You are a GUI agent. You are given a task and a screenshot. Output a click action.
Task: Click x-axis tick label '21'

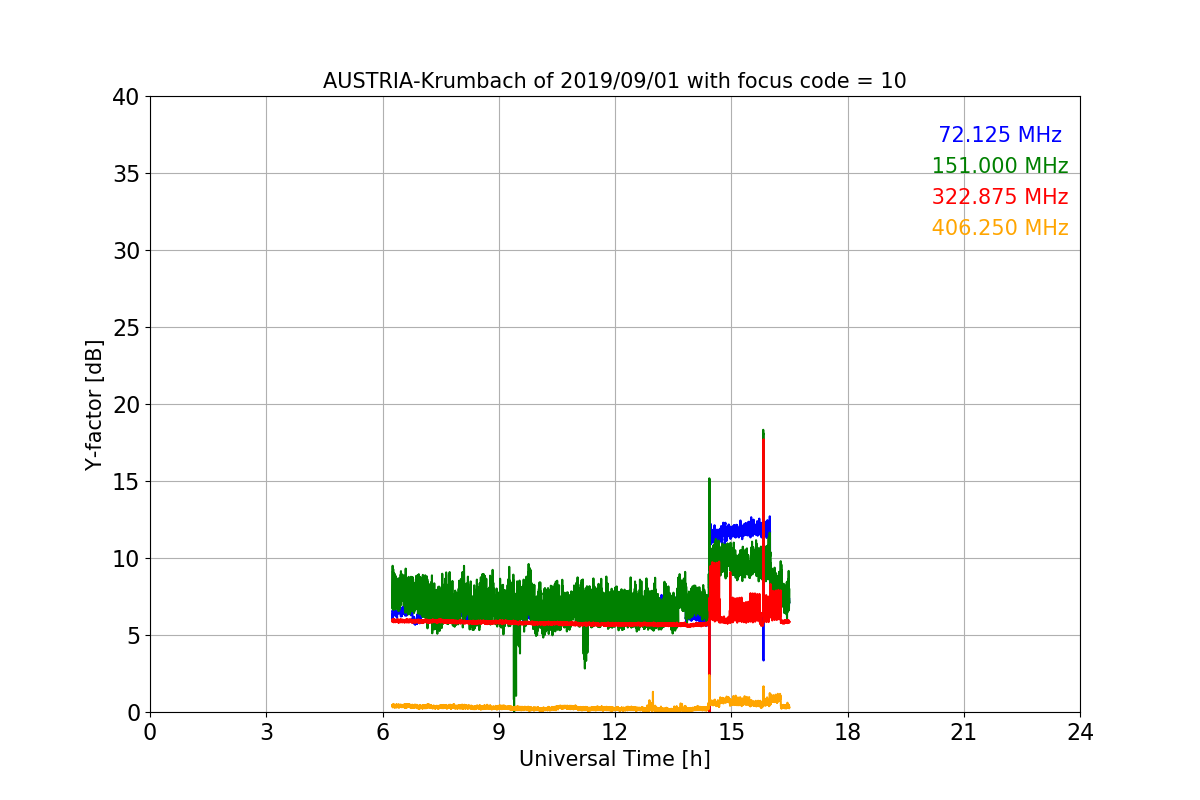964,732
